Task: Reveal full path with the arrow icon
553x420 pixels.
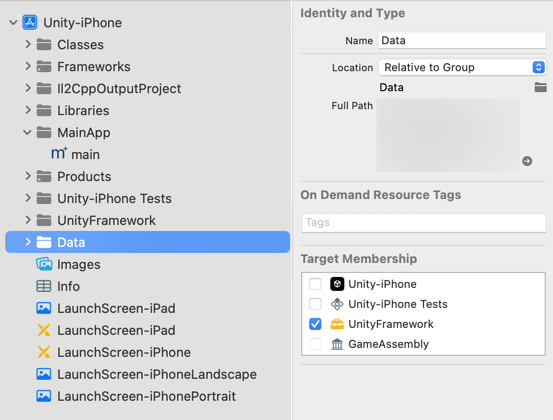Action: [527, 161]
